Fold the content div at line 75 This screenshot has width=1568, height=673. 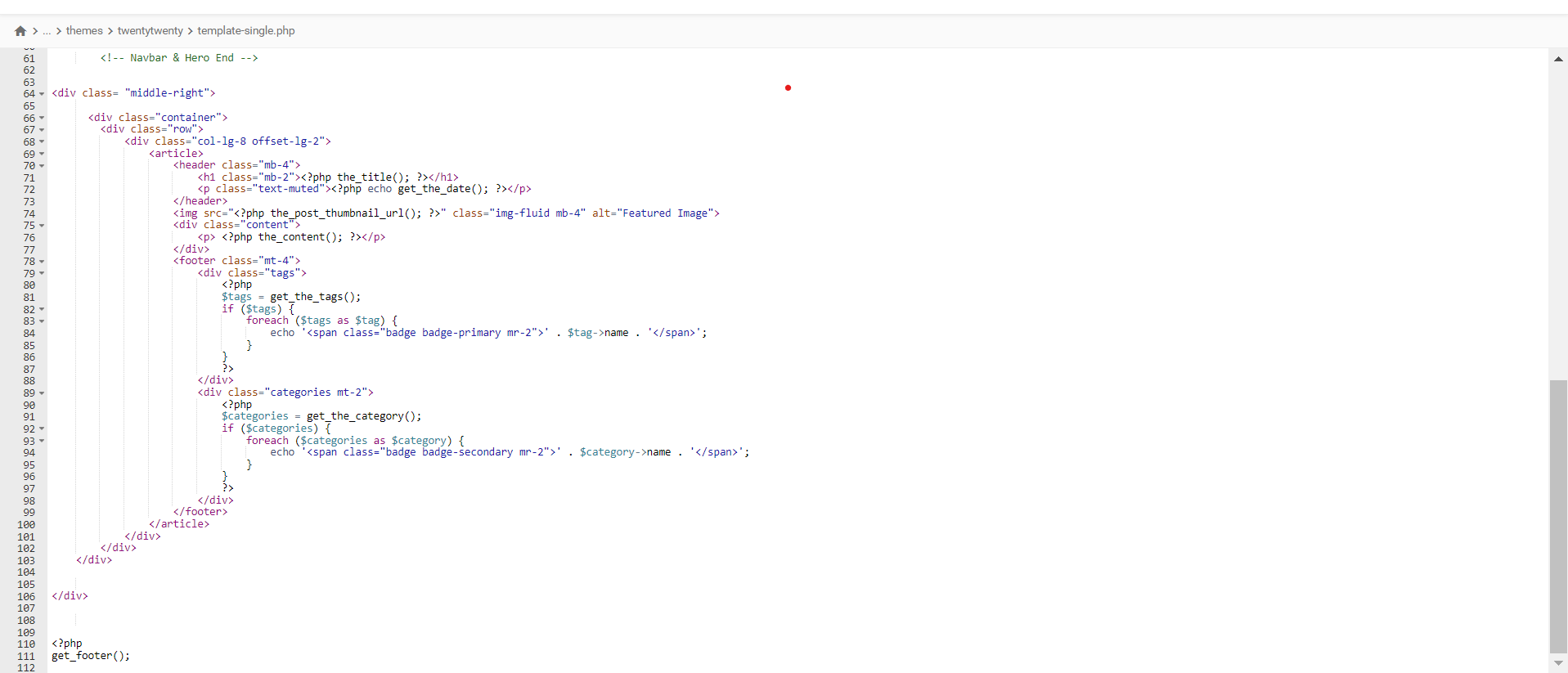pos(42,226)
